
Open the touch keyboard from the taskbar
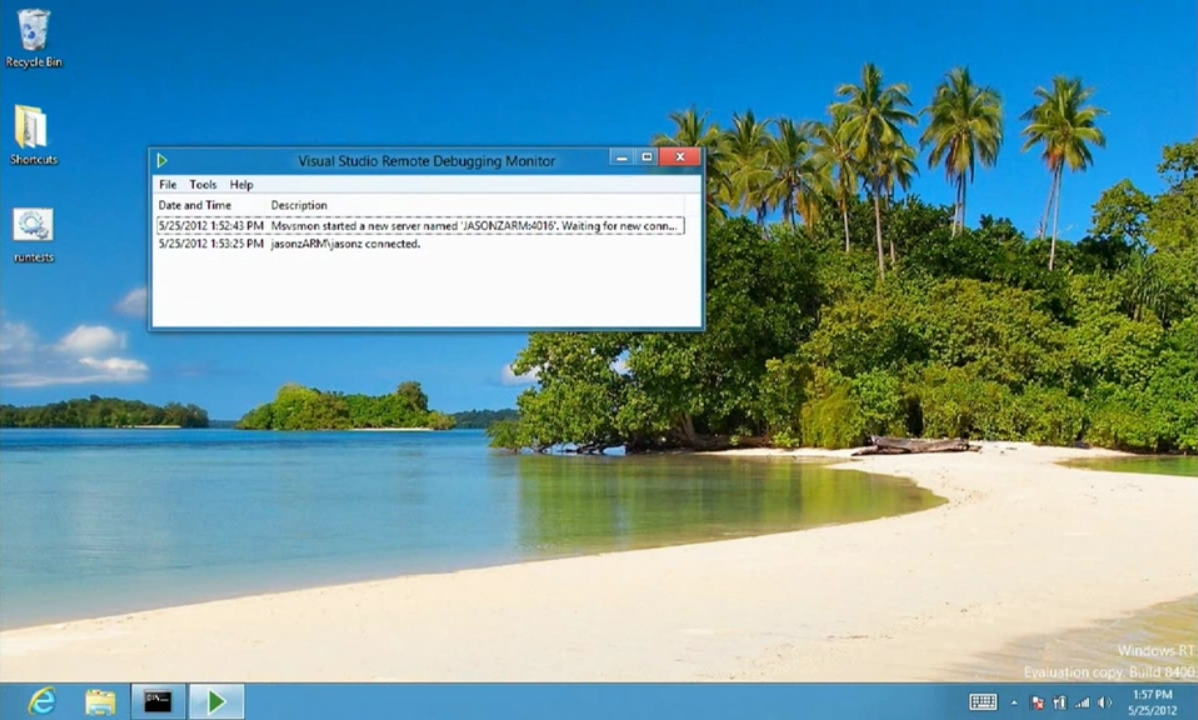[983, 702]
